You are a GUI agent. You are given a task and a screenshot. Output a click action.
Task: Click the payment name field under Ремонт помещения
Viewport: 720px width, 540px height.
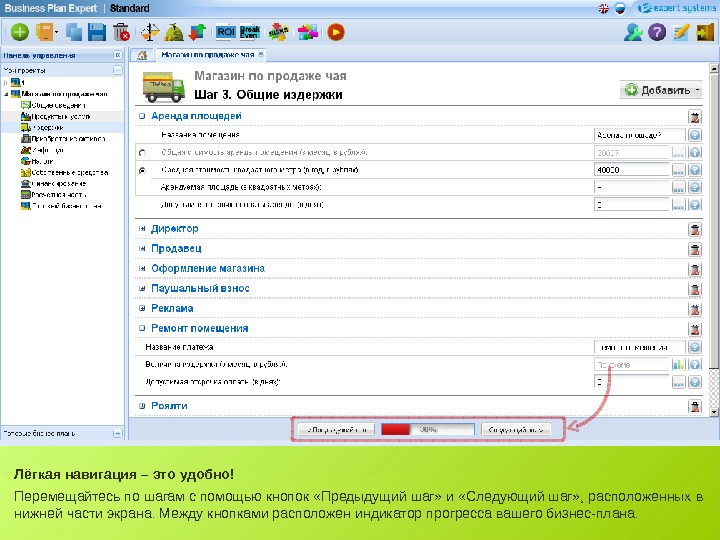coord(639,347)
